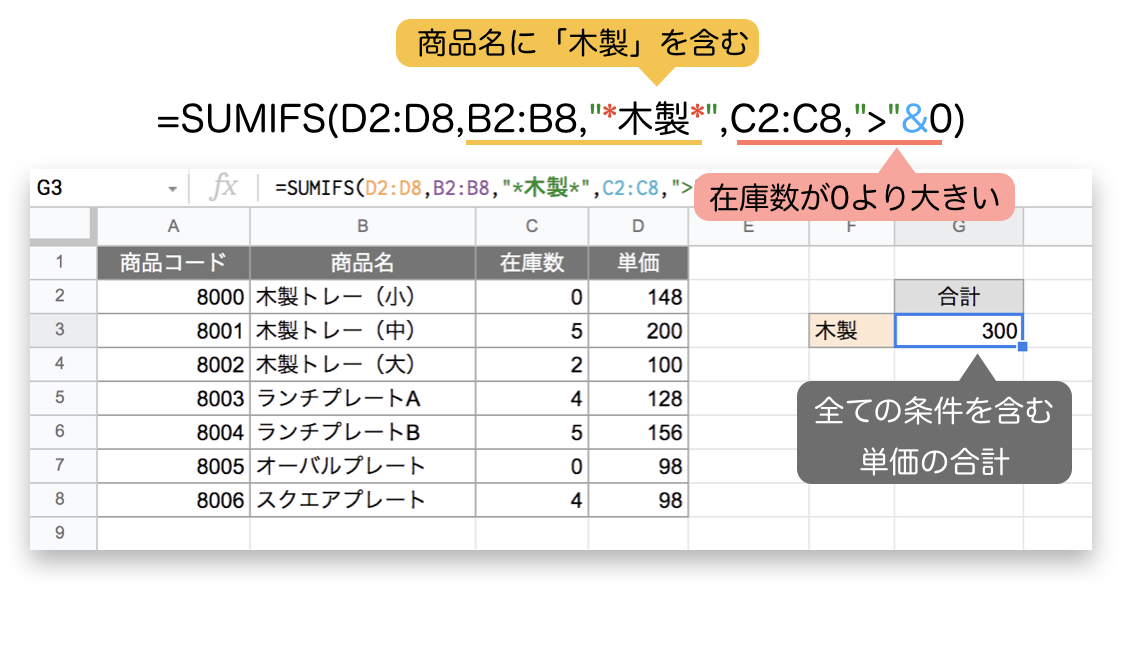This screenshot has width=1146, height=648.
Task: Select cell with product code 8005
Action: pos(173,466)
